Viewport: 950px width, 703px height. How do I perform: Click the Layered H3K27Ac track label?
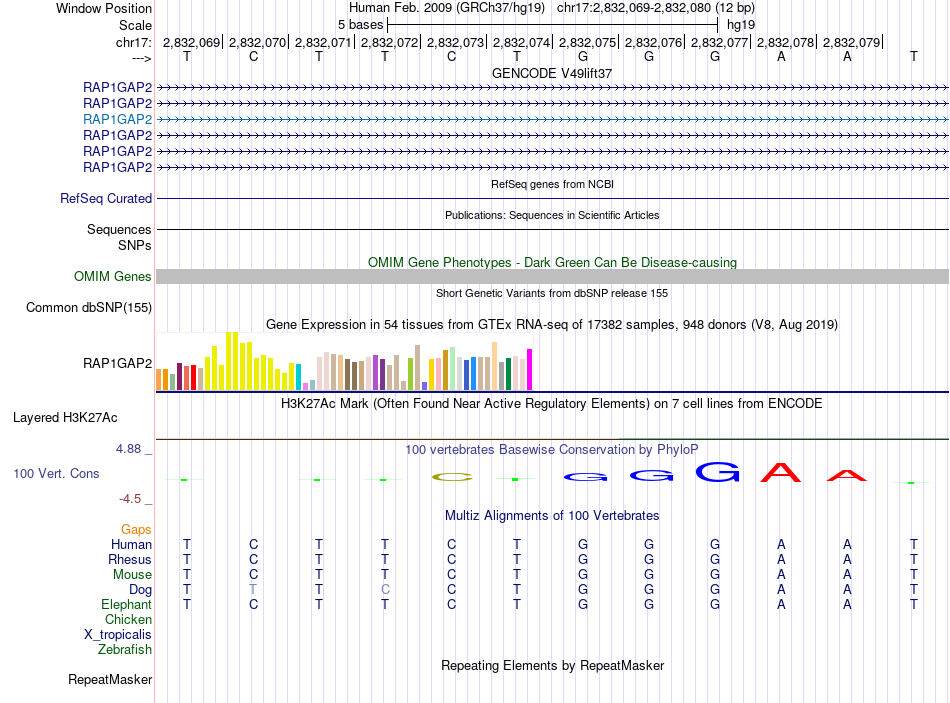(x=65, y=418)
